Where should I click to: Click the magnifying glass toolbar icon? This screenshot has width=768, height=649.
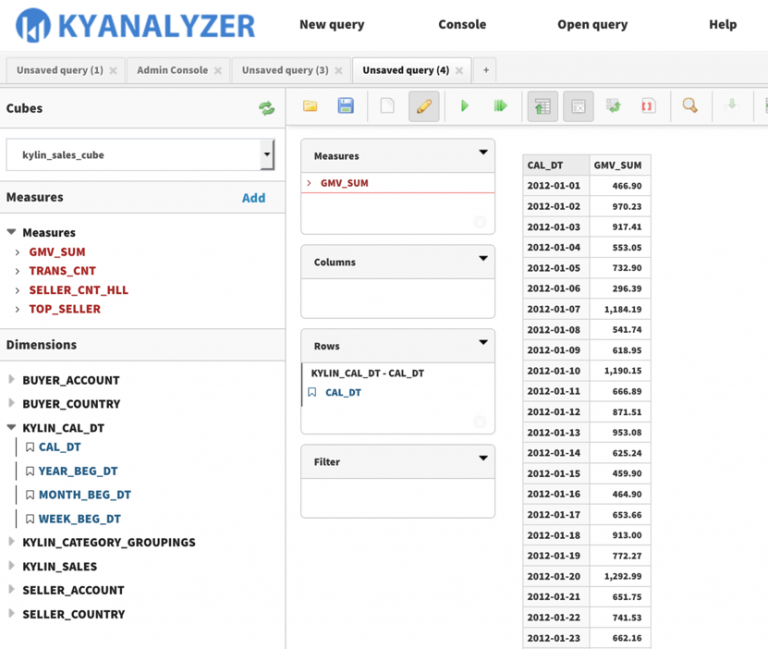click(x=690, y=106)
